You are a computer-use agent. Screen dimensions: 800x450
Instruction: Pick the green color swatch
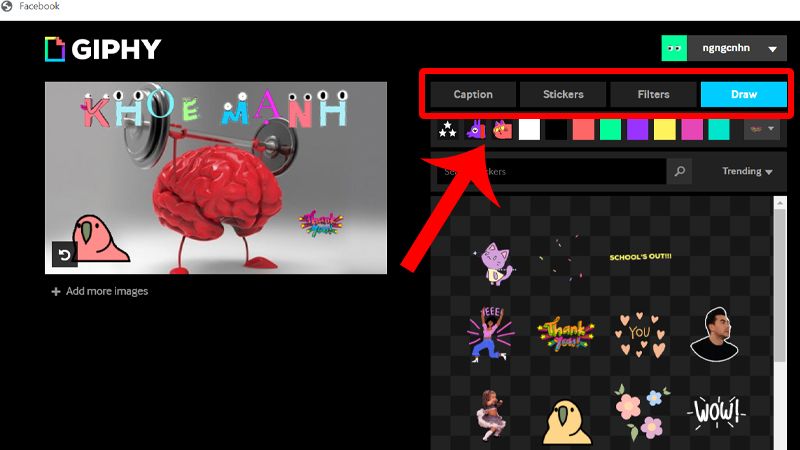(x=610, y=130)
